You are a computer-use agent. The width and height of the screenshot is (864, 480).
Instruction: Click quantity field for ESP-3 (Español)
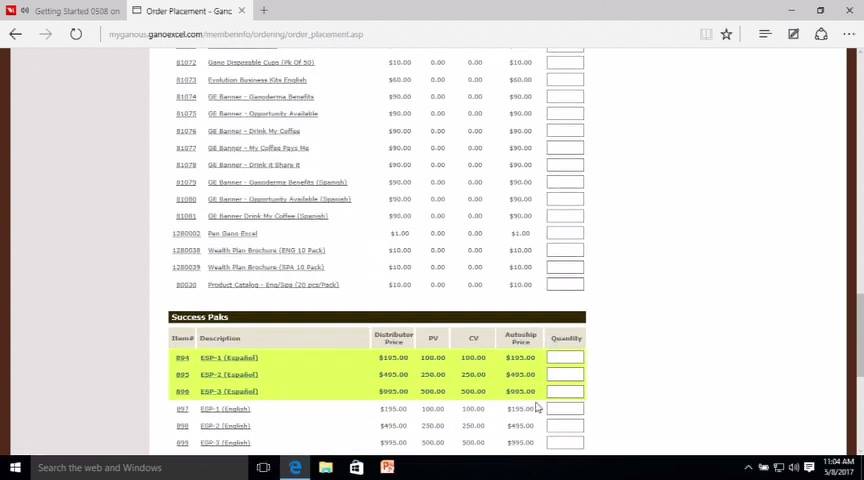(565, 391)
